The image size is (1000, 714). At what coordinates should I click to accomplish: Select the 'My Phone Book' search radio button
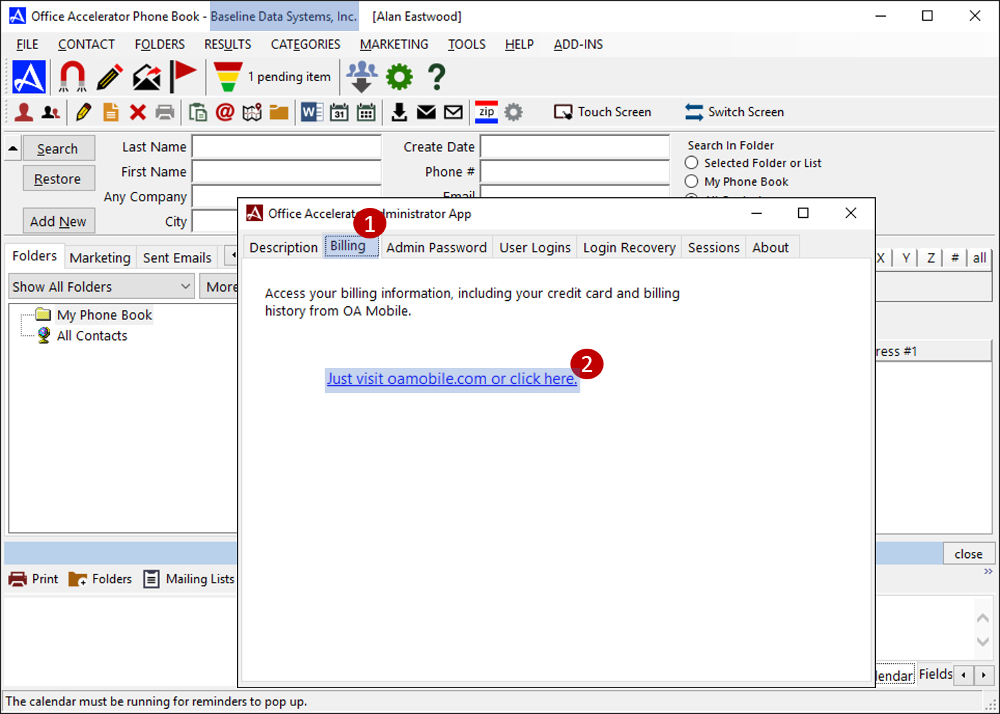[x=691, y=182]
